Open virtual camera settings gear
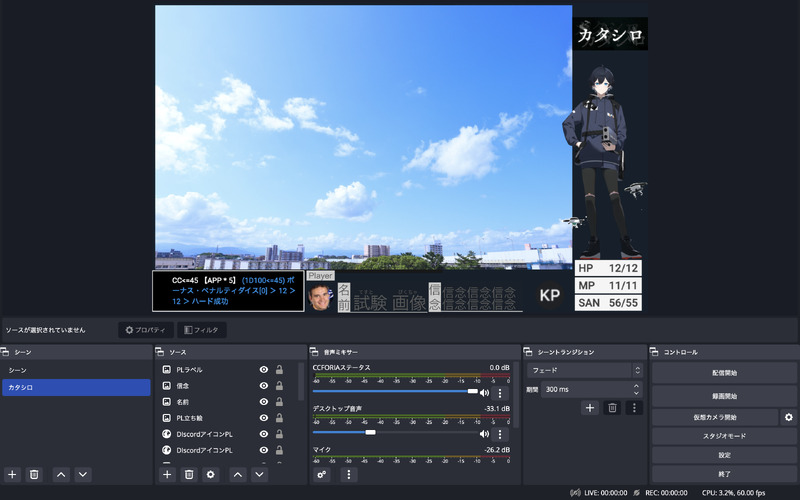 point(789,417)
